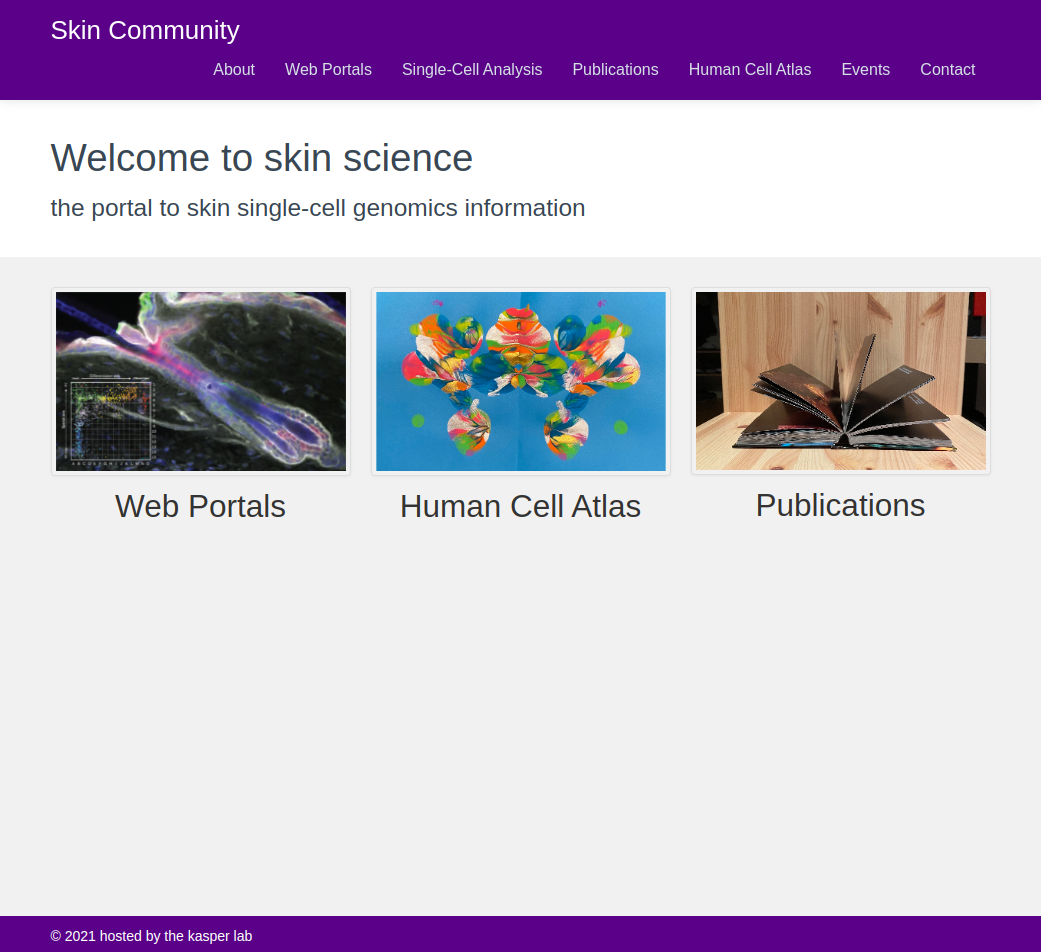Click the Publications heading below the book
Viewport: 1041px width, 952px height.
840,505
